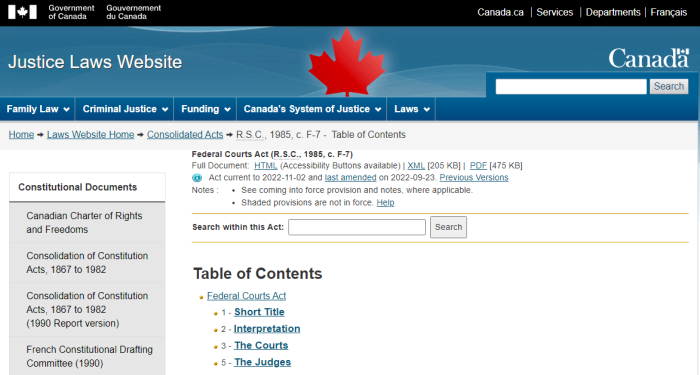Image resolution: width=700 pixels, height=375 pixels.
Task: Open the Family Law dropdown menu
Action: tap(38, 109)
